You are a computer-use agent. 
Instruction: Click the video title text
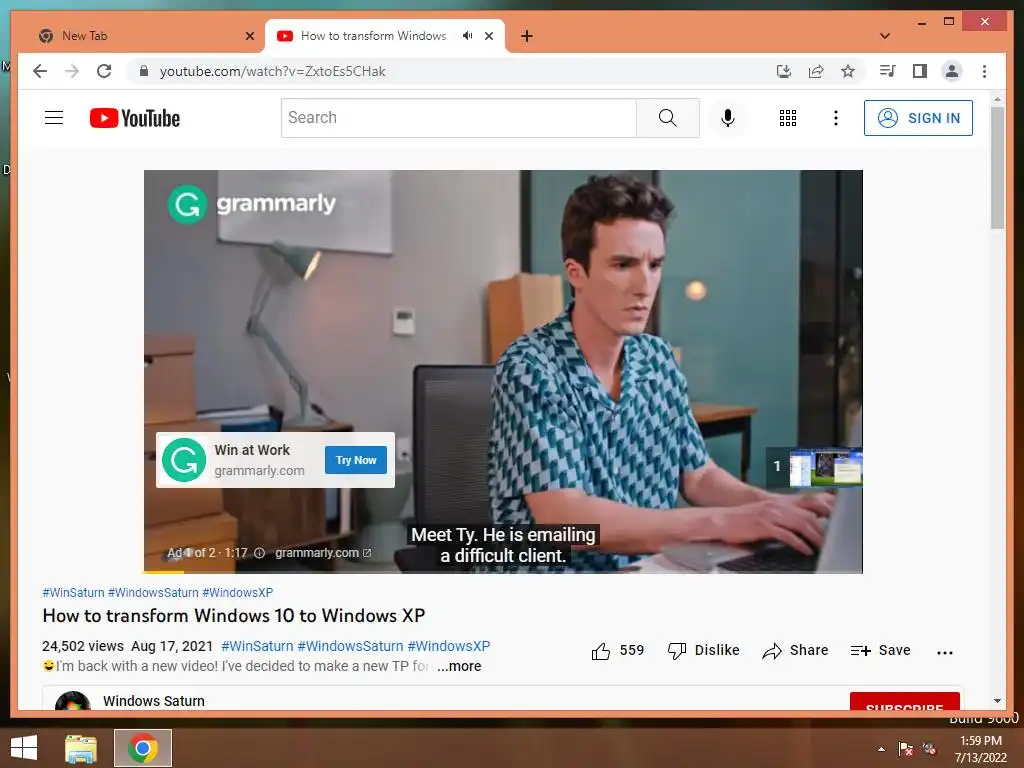pos(234,616)
